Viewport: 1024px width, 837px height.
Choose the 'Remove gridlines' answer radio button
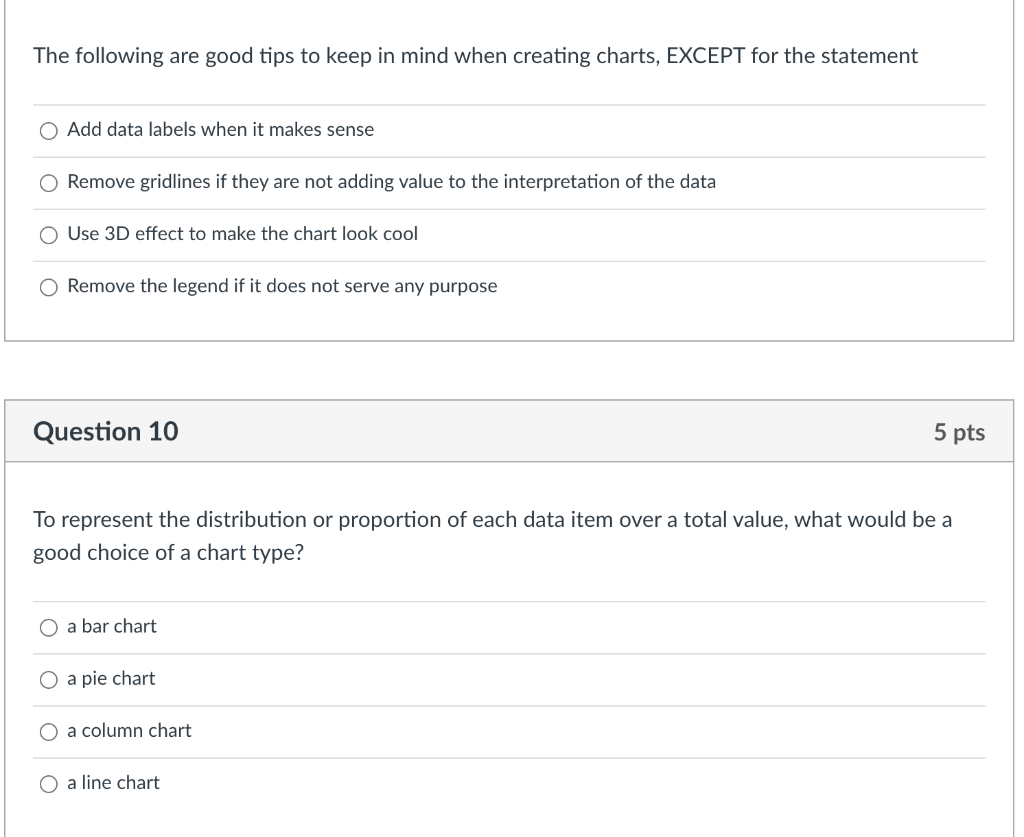[49, 183]
